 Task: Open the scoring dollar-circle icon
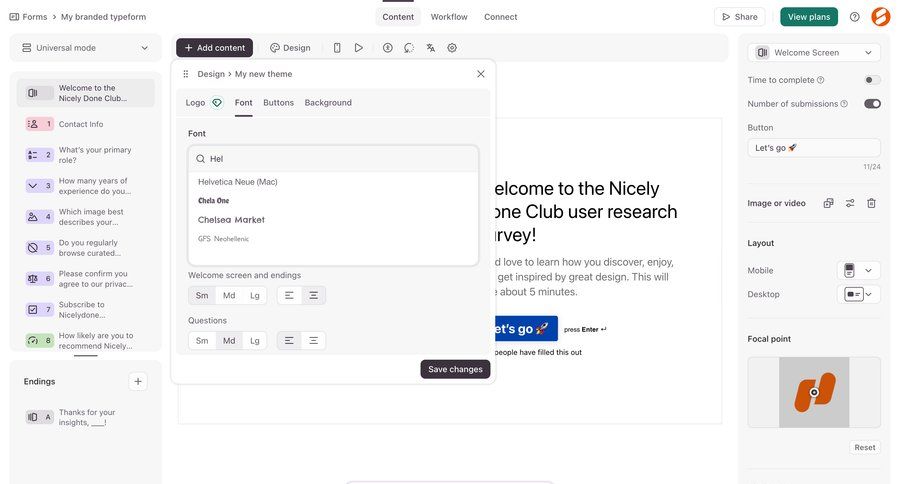388,48
